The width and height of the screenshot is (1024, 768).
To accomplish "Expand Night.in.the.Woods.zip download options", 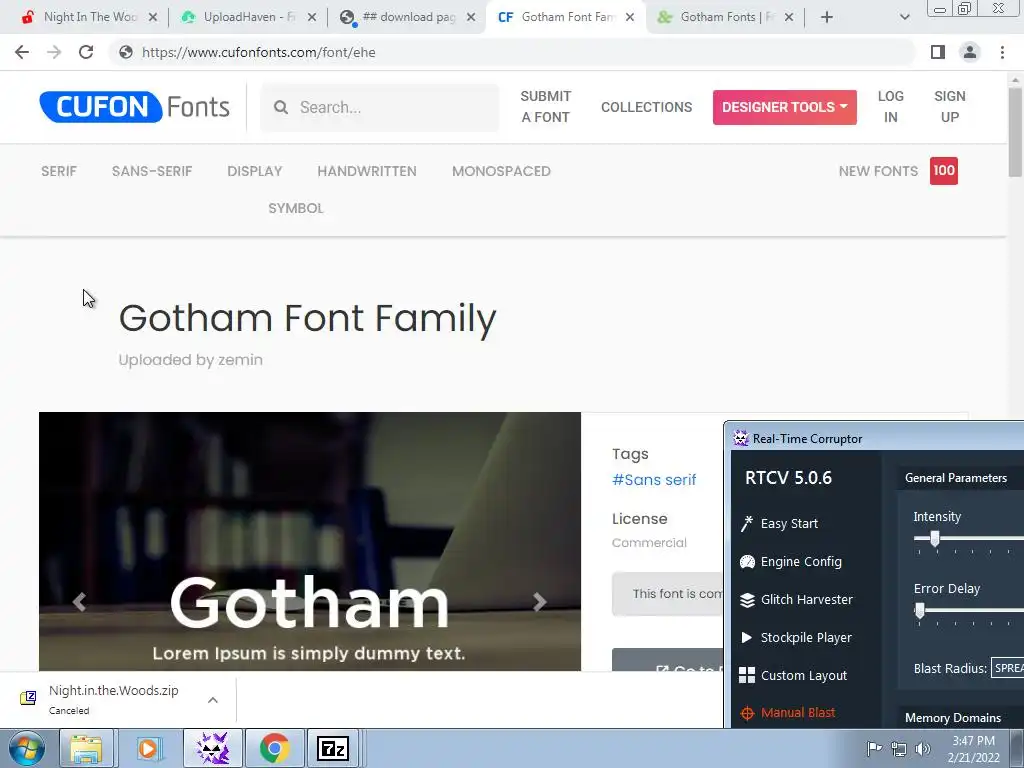I will 212,699.
